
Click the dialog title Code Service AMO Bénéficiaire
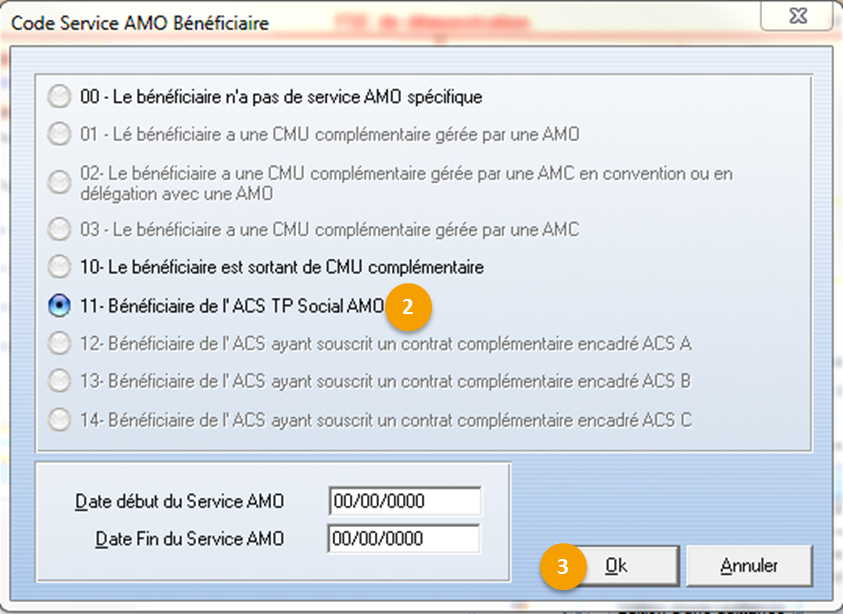coord(140,23)
